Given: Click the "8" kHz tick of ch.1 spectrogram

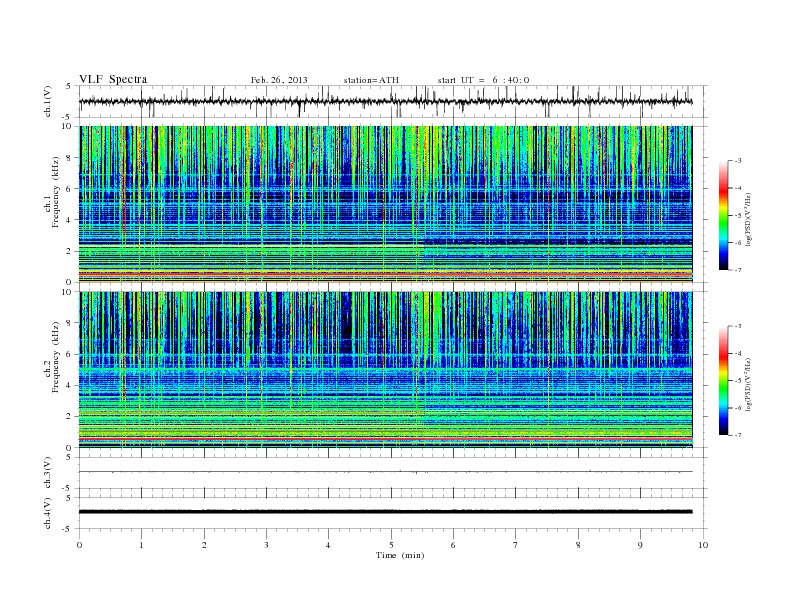Looking at the screenshot, I should (x=70, y=158).
